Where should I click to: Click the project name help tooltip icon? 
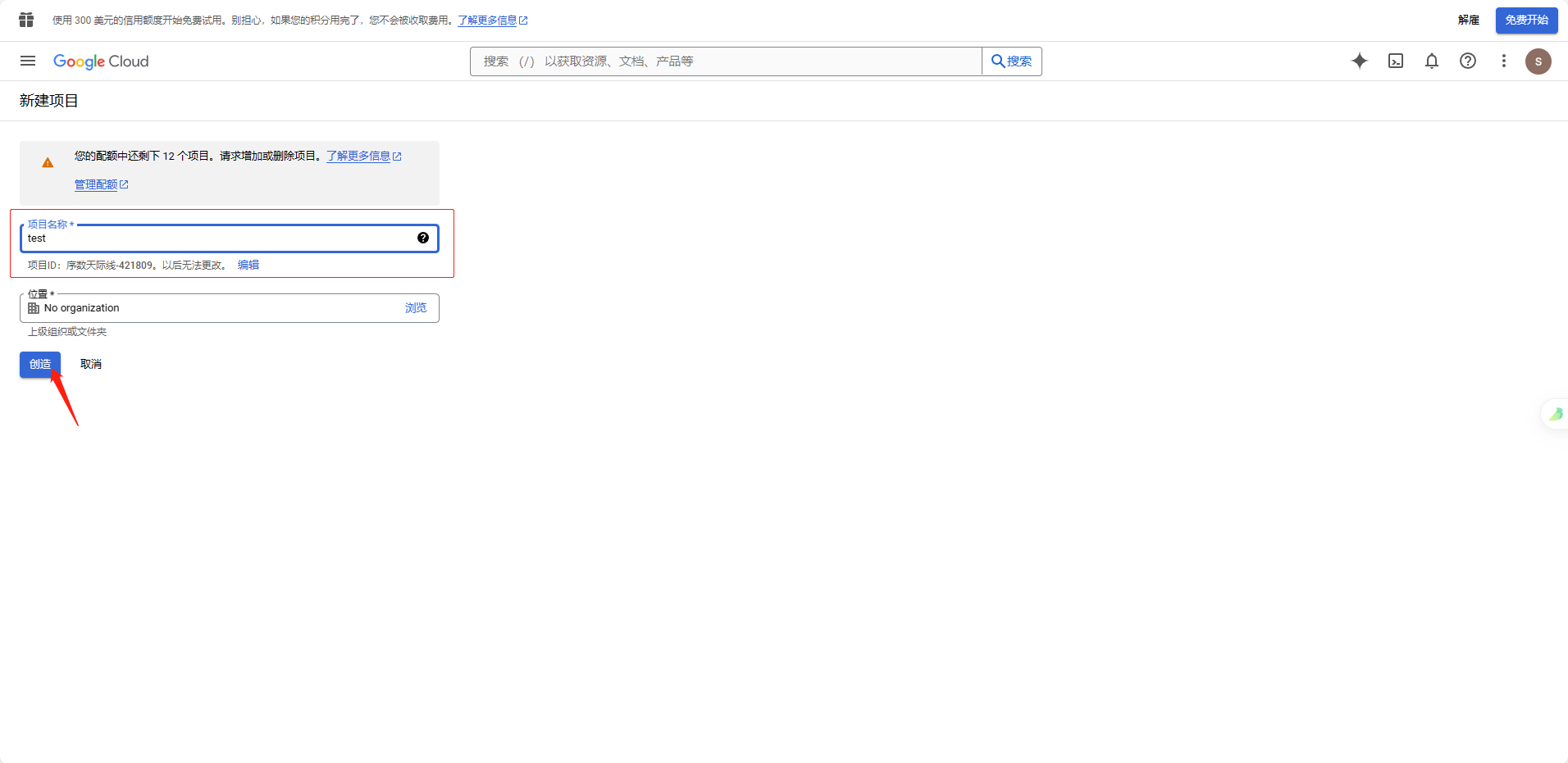(x=423, y=238)
